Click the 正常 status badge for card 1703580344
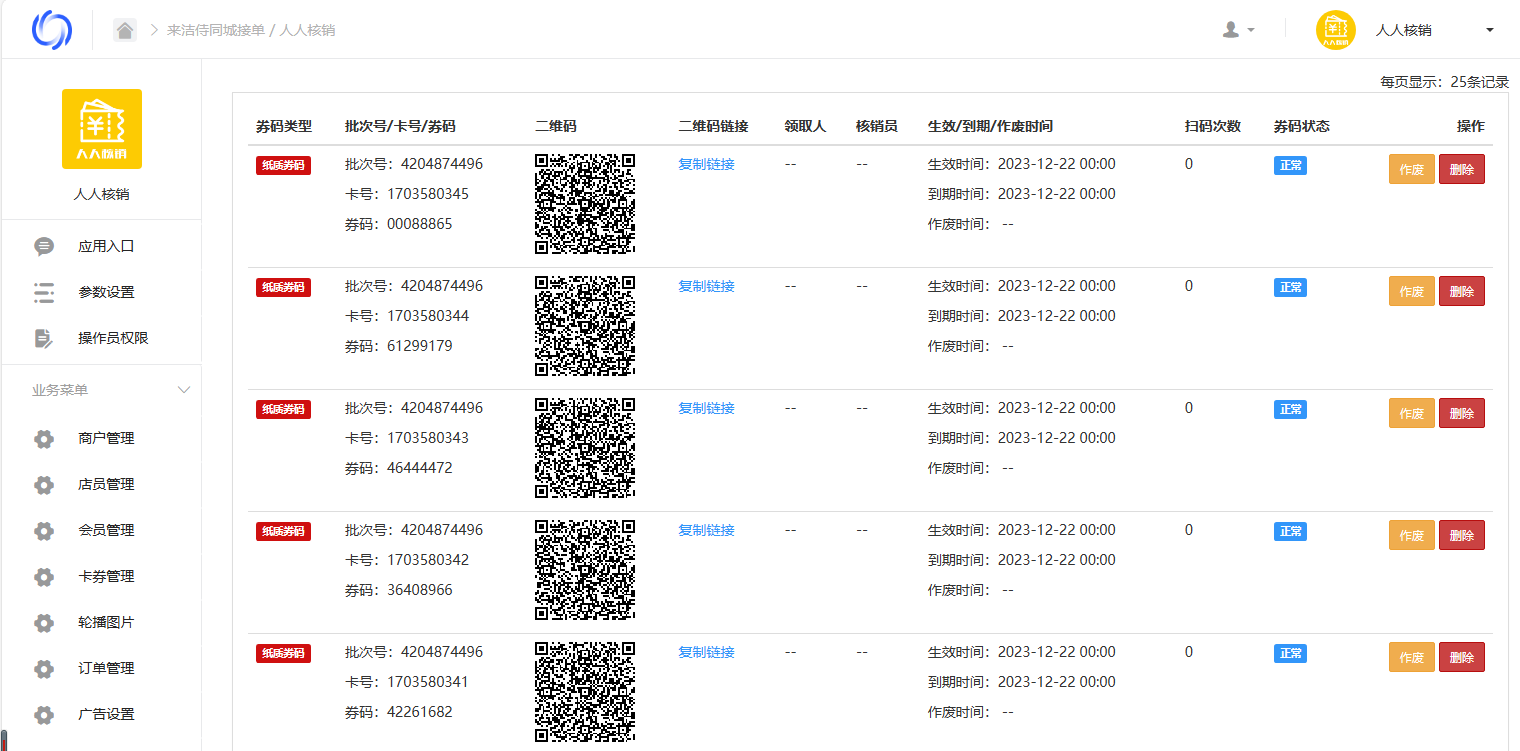Image resolution: width=1520 pixels, height=751 pixels. point(1290,287)
